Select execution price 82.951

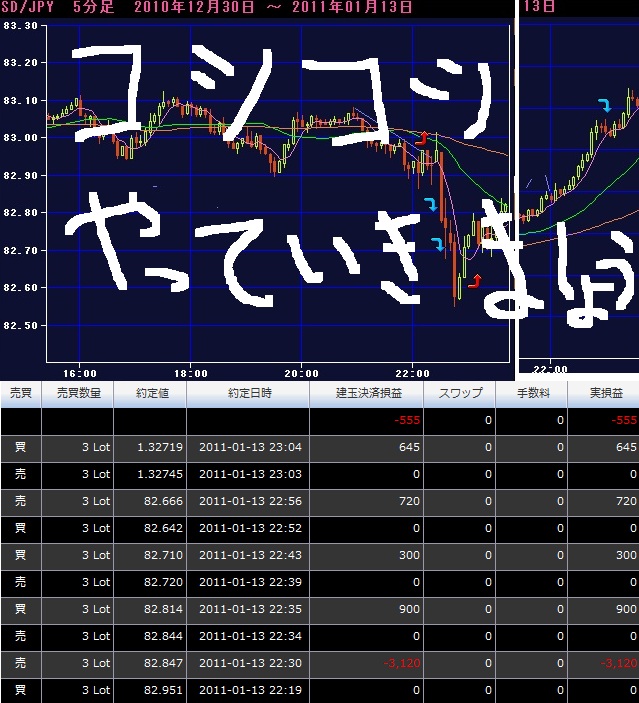coord(164,690)
